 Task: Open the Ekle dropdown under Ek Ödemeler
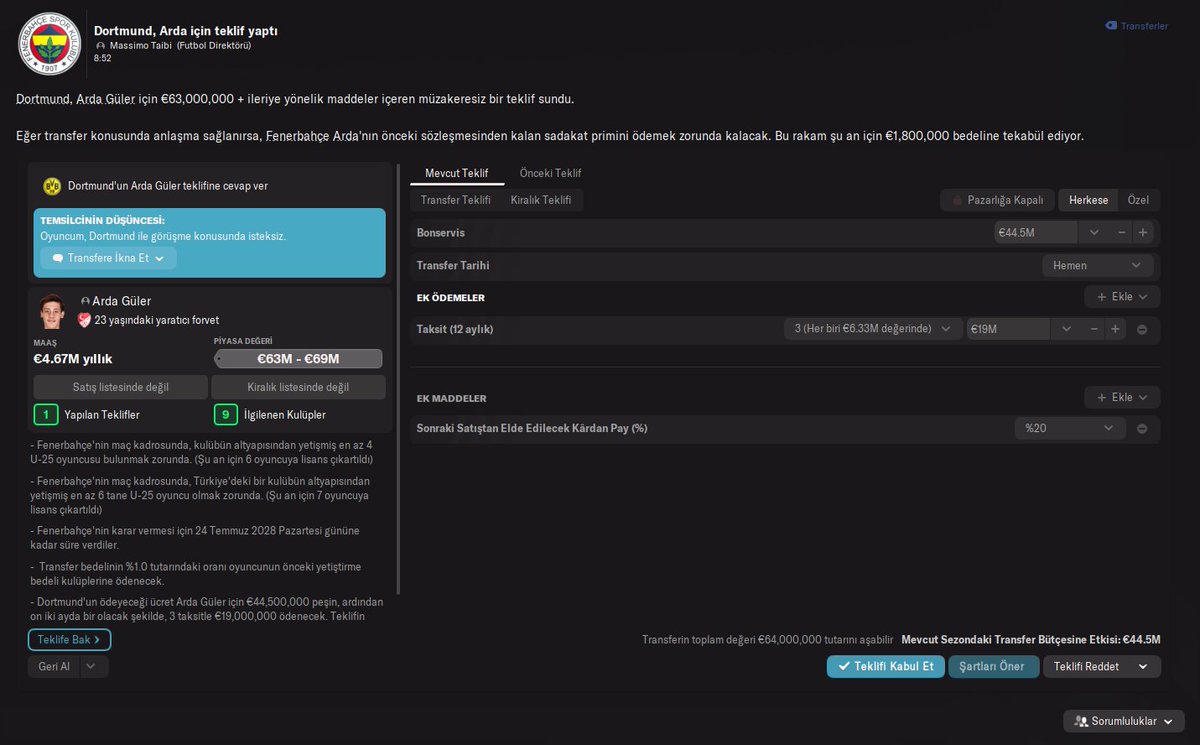pyautogui.click(x=1122, y=297)
